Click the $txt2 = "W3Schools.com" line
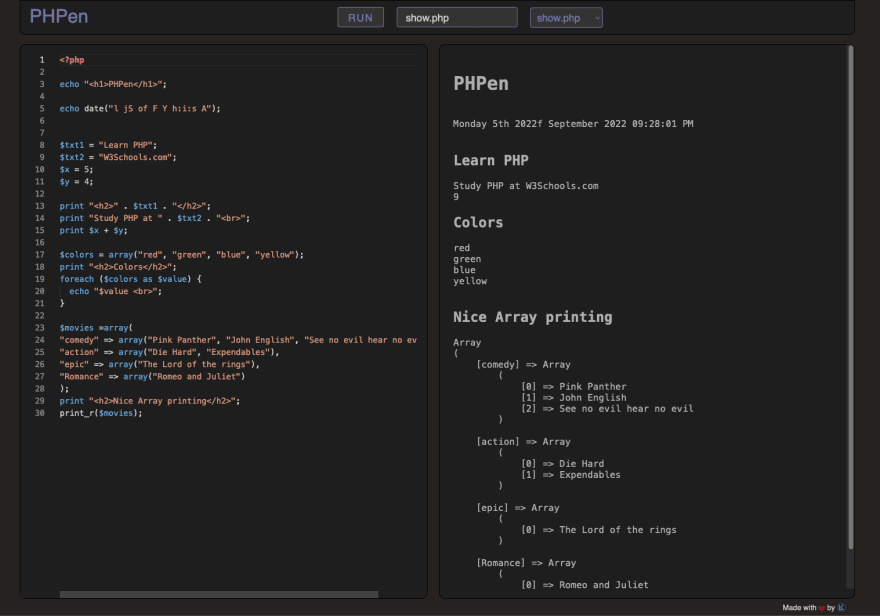The height and width of the screenshot is (616, 880). tap(118, 157)
